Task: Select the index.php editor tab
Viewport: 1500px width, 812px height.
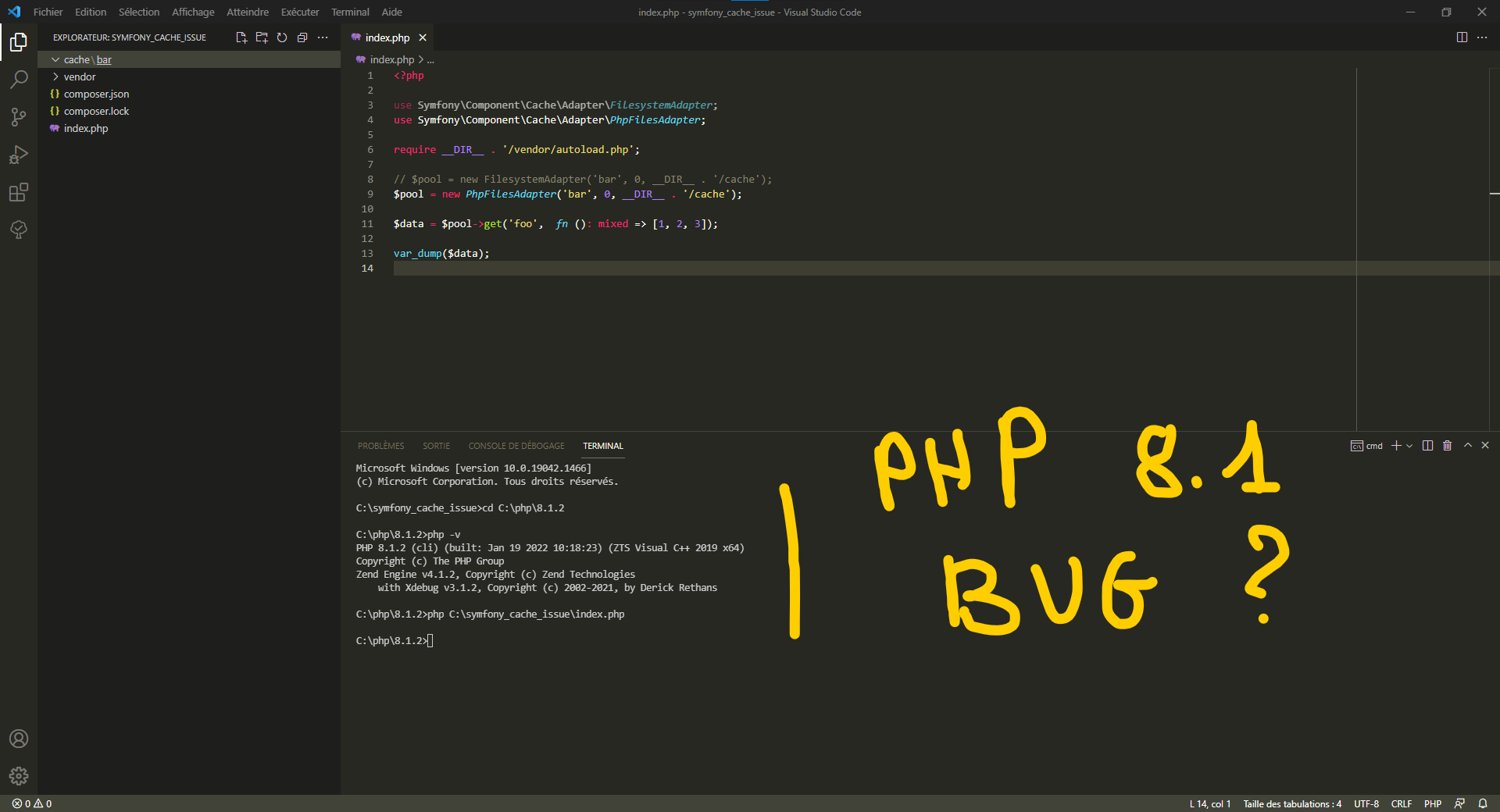Action: [387, 37]
